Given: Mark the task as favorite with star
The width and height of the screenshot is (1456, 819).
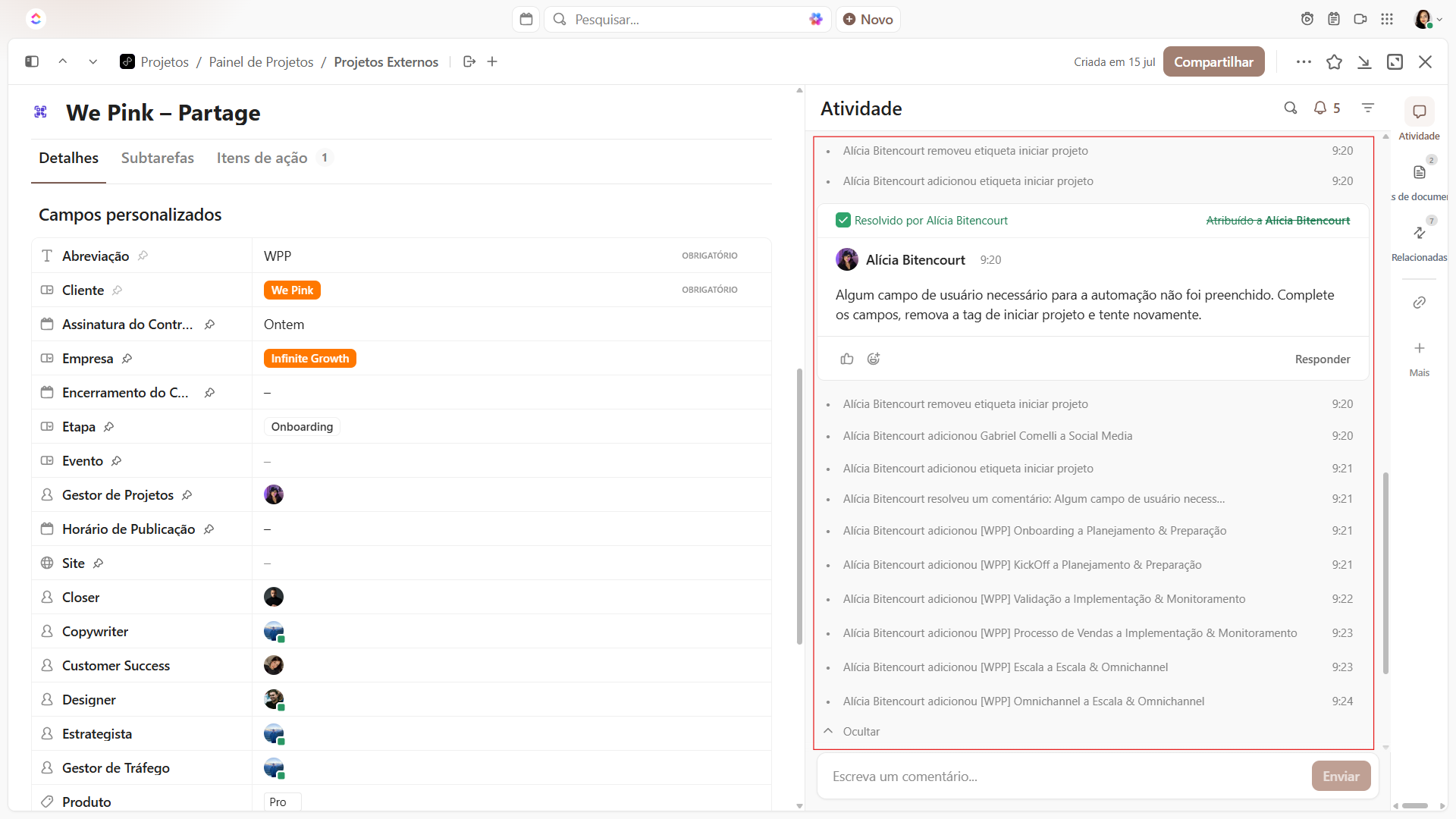Looking at the screenshot, I should 1335,61.
